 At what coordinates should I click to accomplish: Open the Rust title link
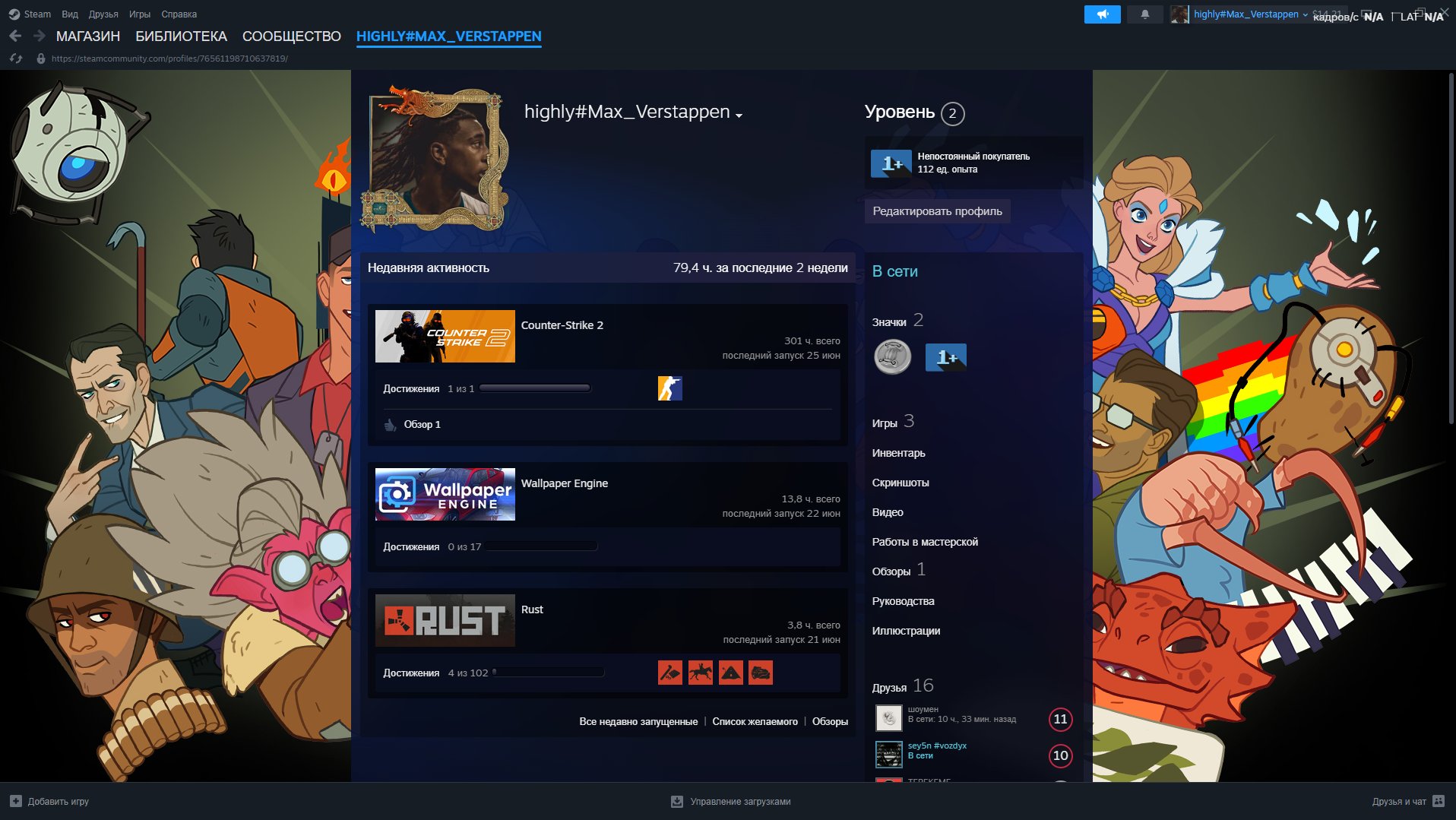click(532, 609)
